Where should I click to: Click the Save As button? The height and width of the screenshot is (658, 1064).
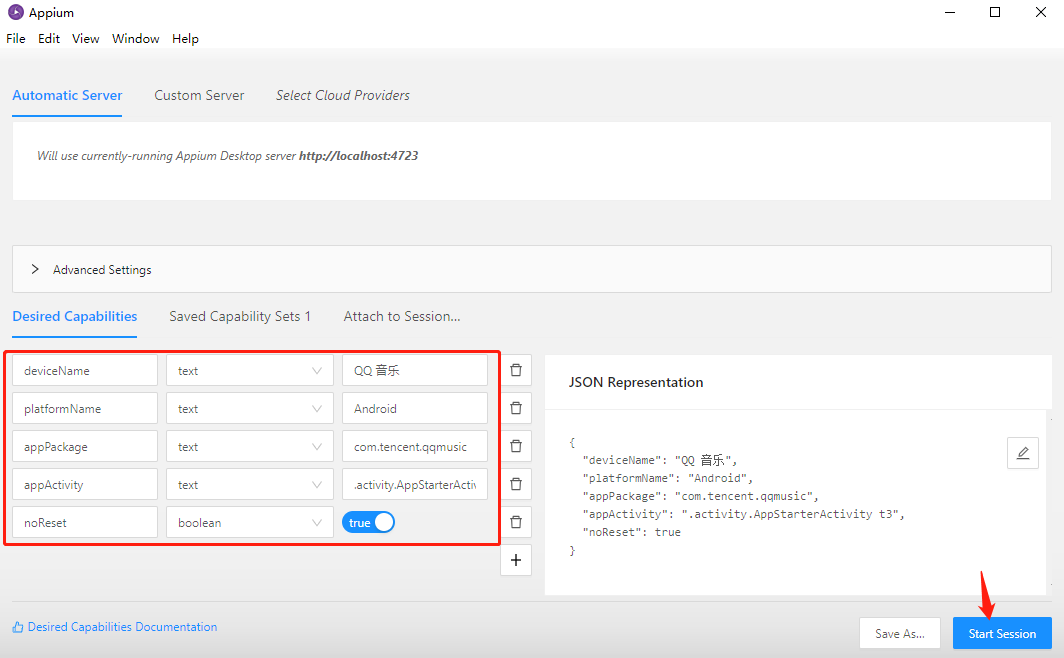point(900,634)
